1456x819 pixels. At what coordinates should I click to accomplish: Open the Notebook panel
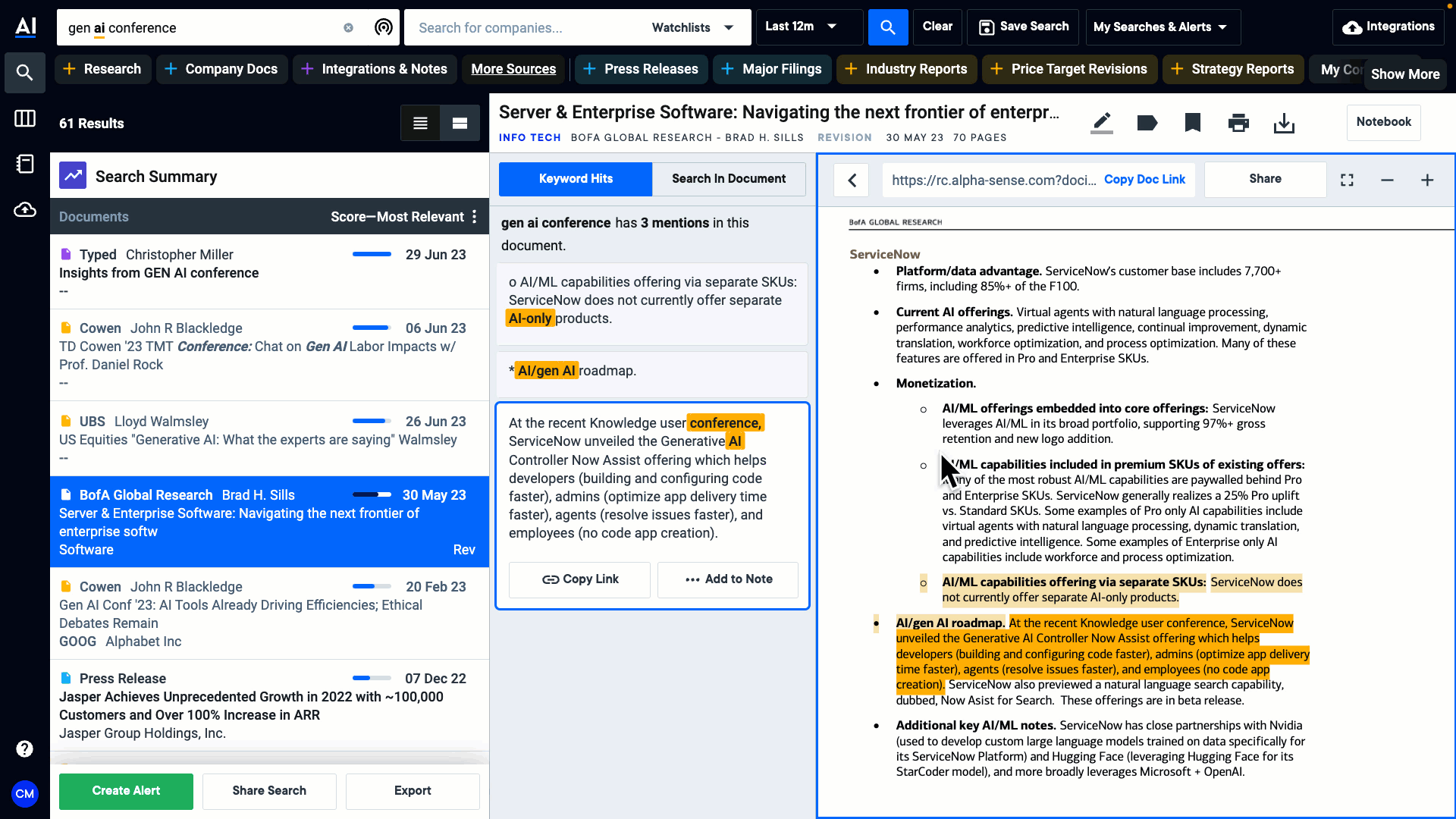click(x=1383, y=122)
